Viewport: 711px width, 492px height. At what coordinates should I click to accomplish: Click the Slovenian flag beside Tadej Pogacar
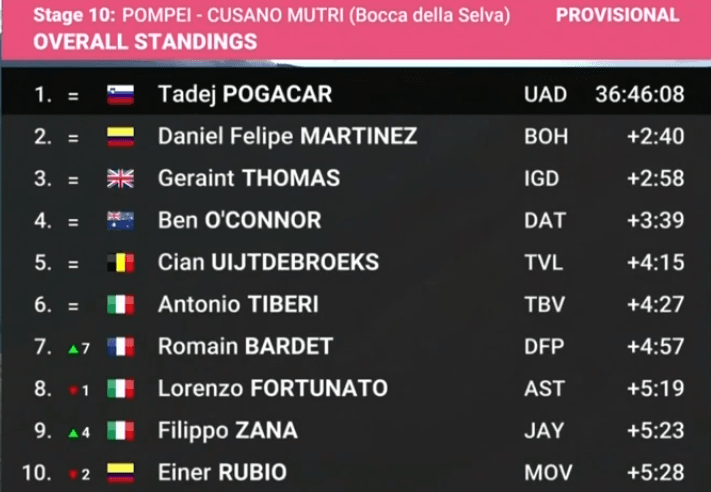(x=120, y=95)
